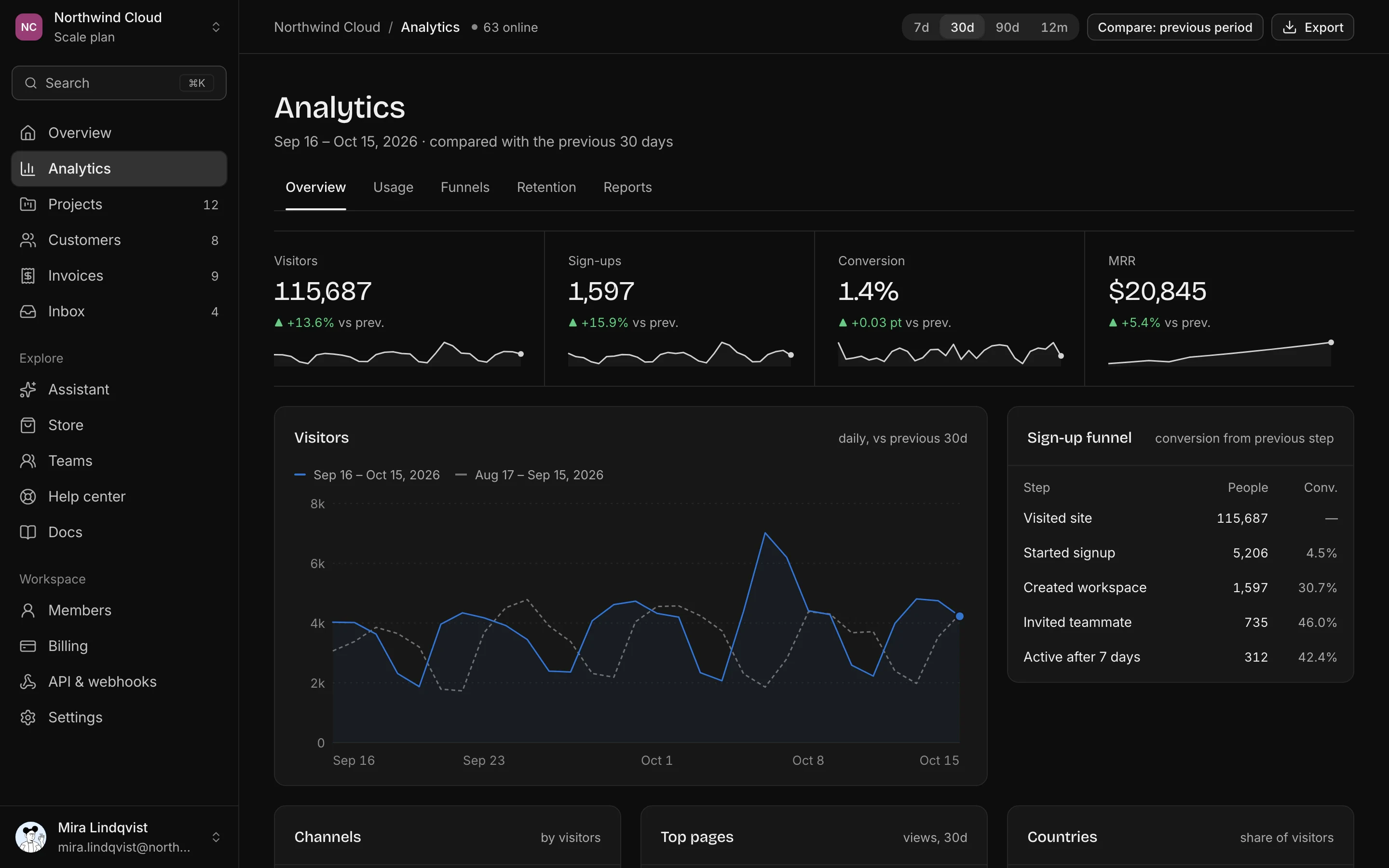
Task: Click the Billing credit card icon
Action: pyautogui.click(x=27, y=646)
